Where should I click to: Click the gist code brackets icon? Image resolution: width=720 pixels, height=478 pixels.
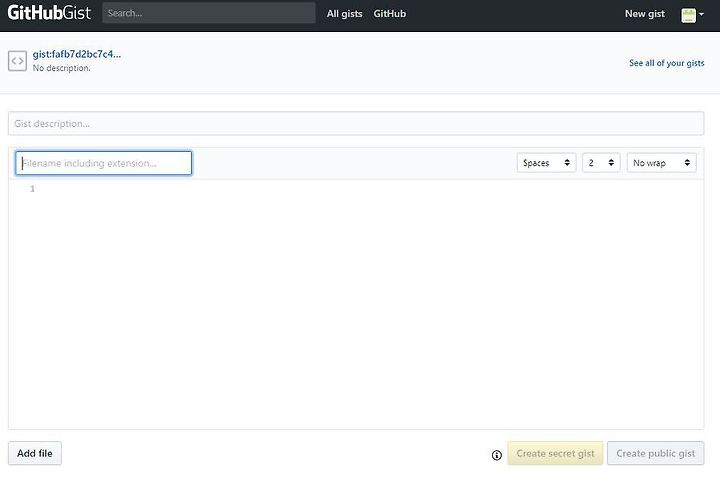point(17,61)
